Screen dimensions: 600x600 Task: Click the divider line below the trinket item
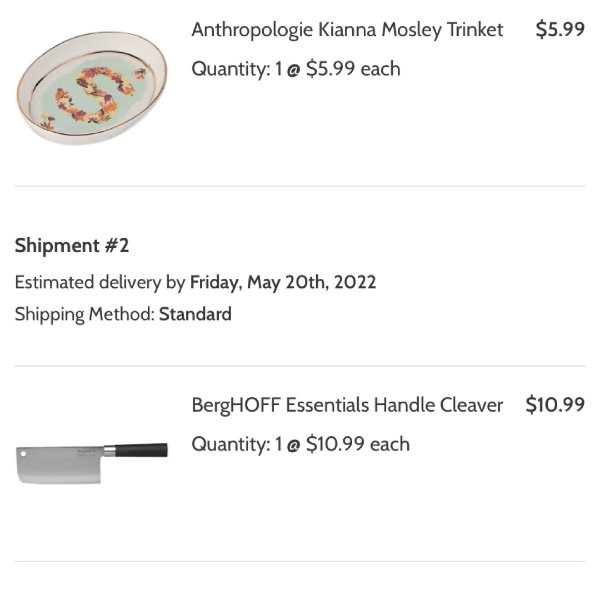(x=300, y=186)
